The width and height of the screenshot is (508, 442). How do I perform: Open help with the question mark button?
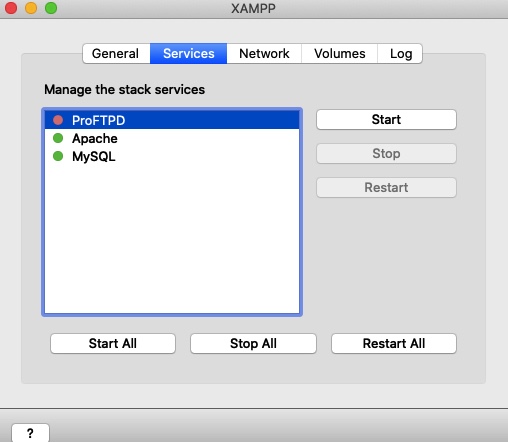(x=30, y=433)
